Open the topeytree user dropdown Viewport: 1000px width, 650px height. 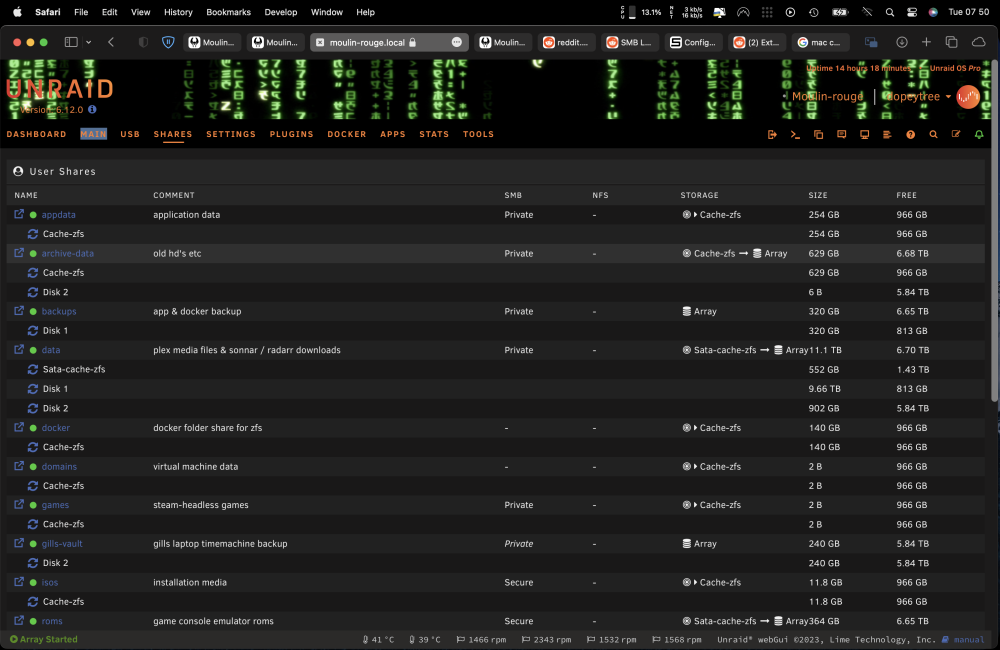[917, 96]
